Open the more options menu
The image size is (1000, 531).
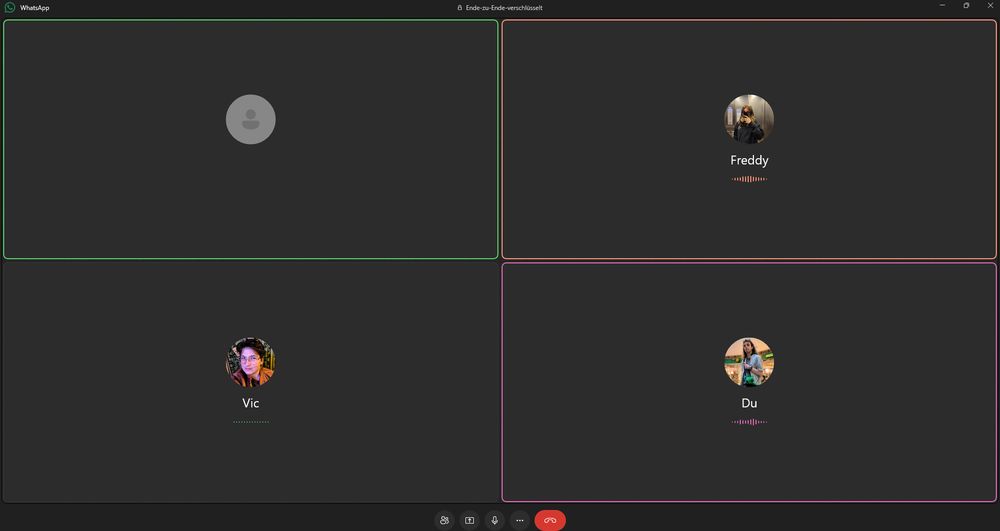(520, 520)
